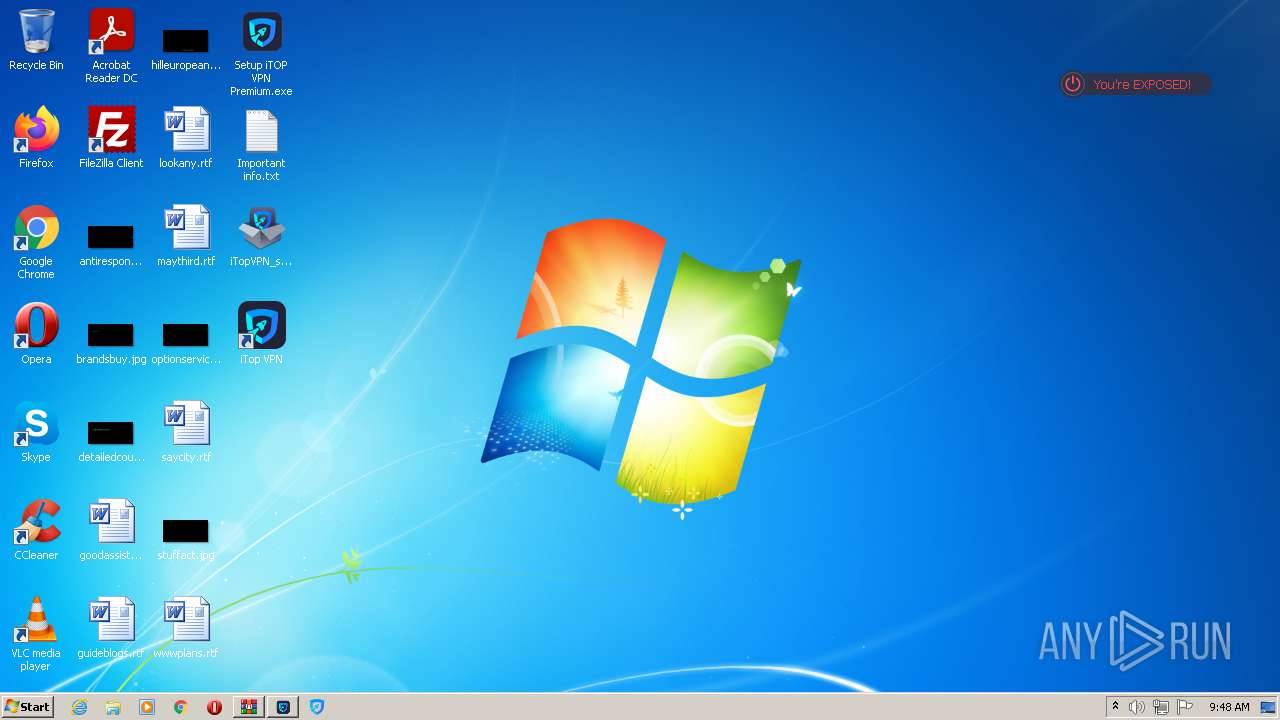Viewport: 1280px width, 720px height.
Task: Open Windows Explorer from the taskbar
Action: (113, 707)
